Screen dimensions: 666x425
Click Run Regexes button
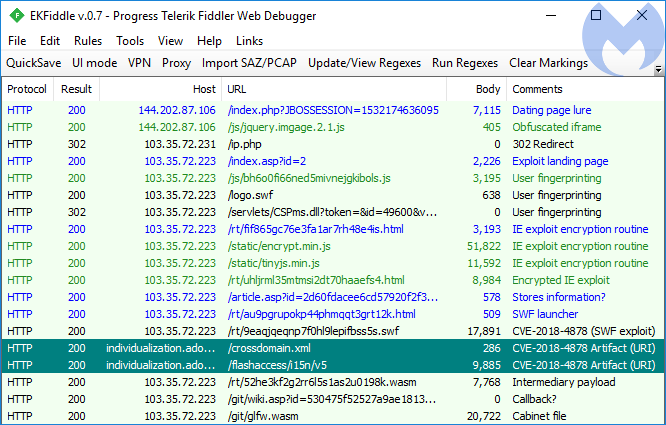[x=465, y=63]
